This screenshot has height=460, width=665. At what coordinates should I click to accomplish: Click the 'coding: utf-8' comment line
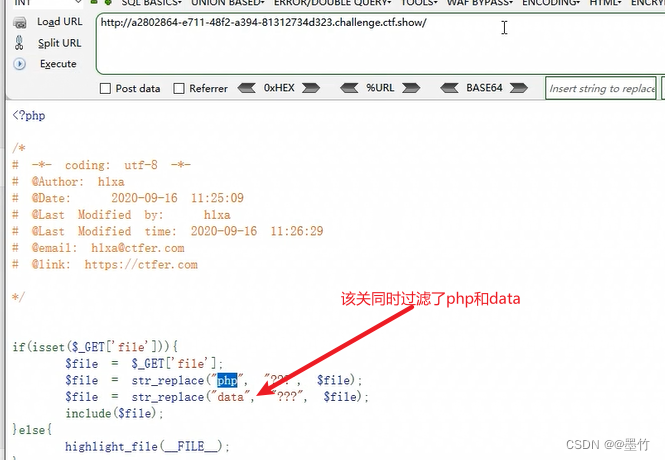(x=102, y=165)
